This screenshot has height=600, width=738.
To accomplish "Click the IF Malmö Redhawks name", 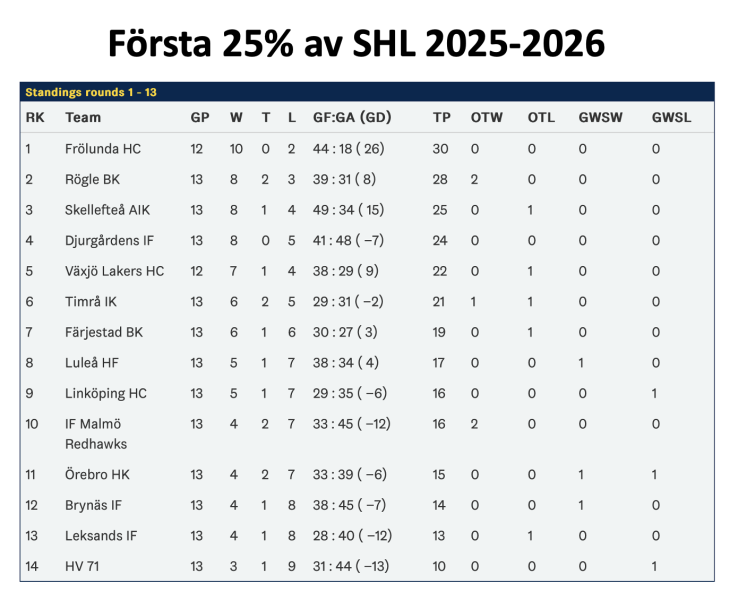I will (96, 433).
